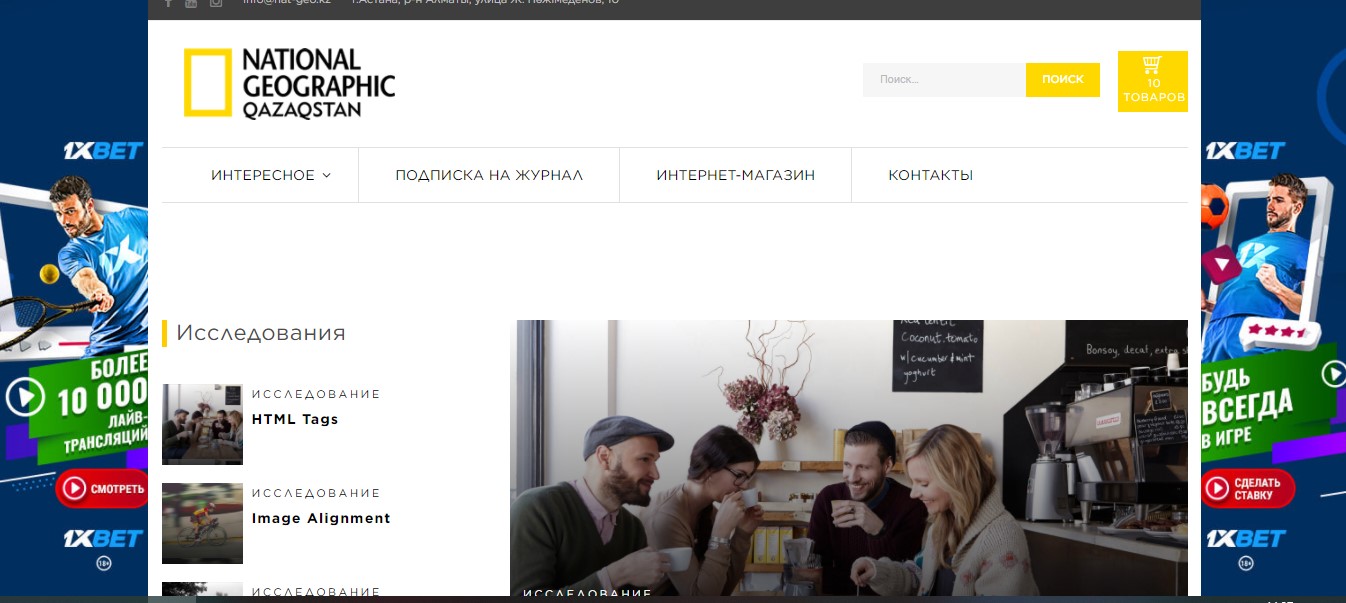The image size is (1346, 603).
Task: Click the National Geographic Qazaqstan logo
Action: pyautogui.click(x=289, y=83)
